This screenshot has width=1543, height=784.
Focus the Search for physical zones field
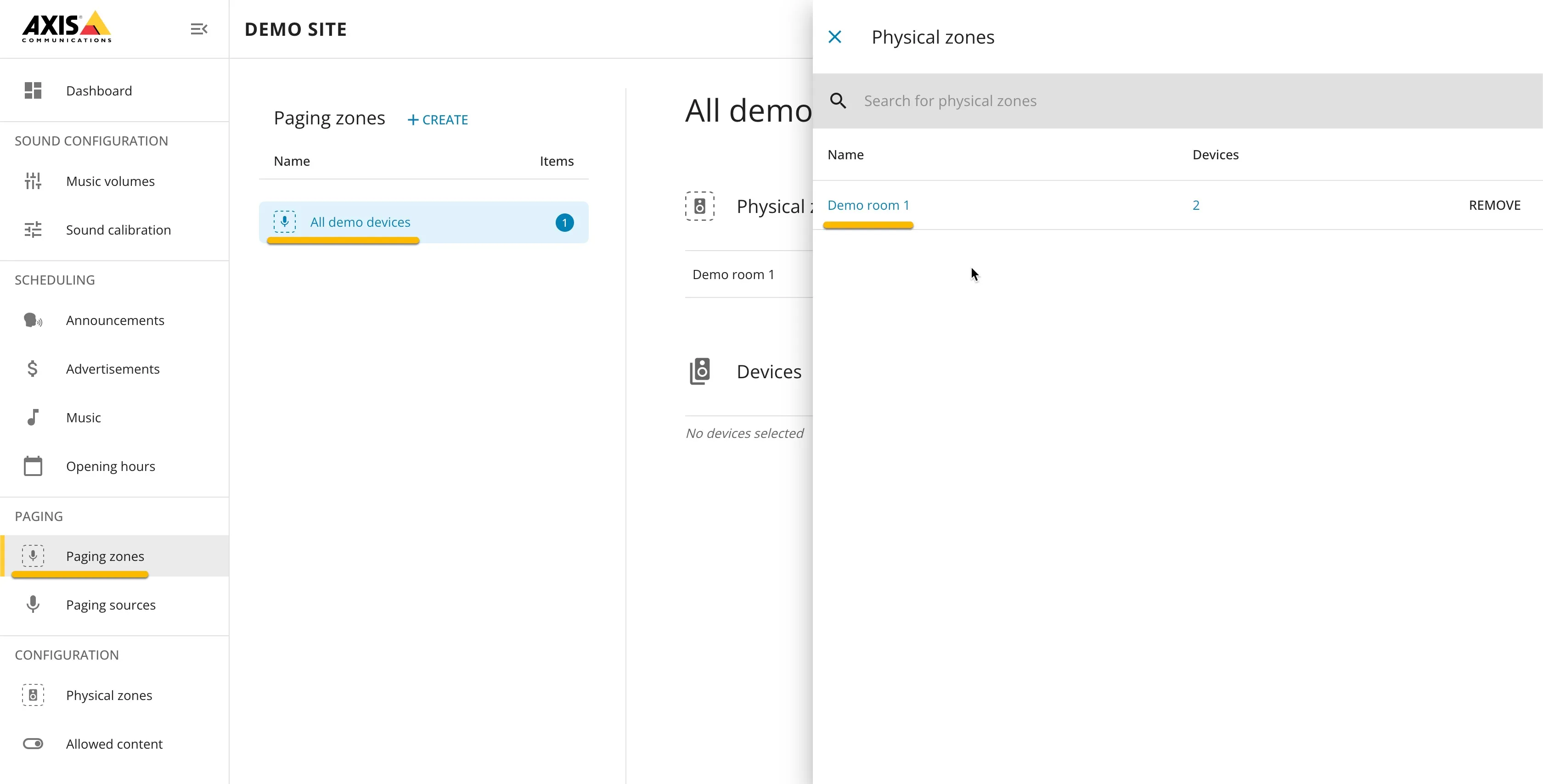tap(1177, 101)
